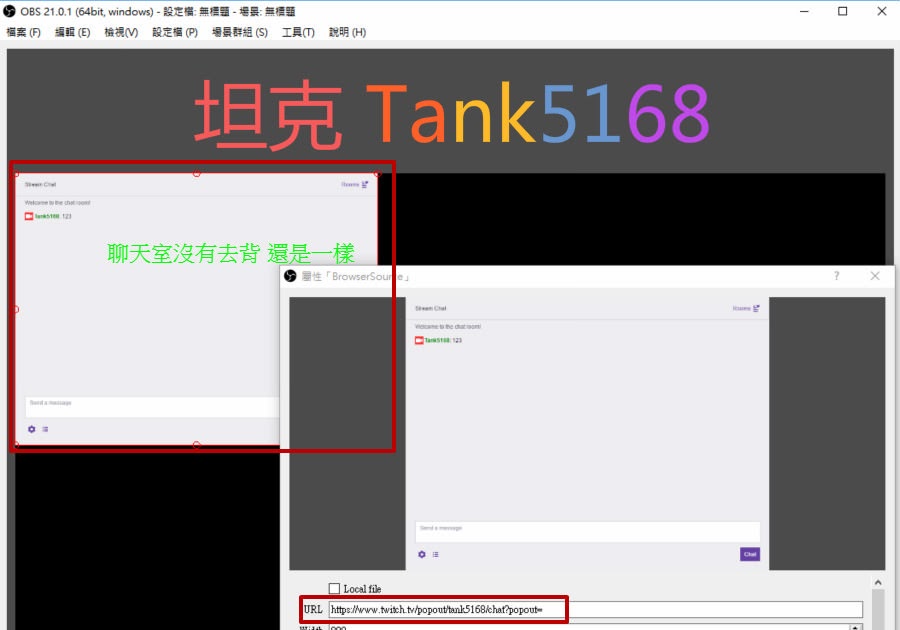
Task: Open the 工具(T) menu
Action: pos(298,32)
